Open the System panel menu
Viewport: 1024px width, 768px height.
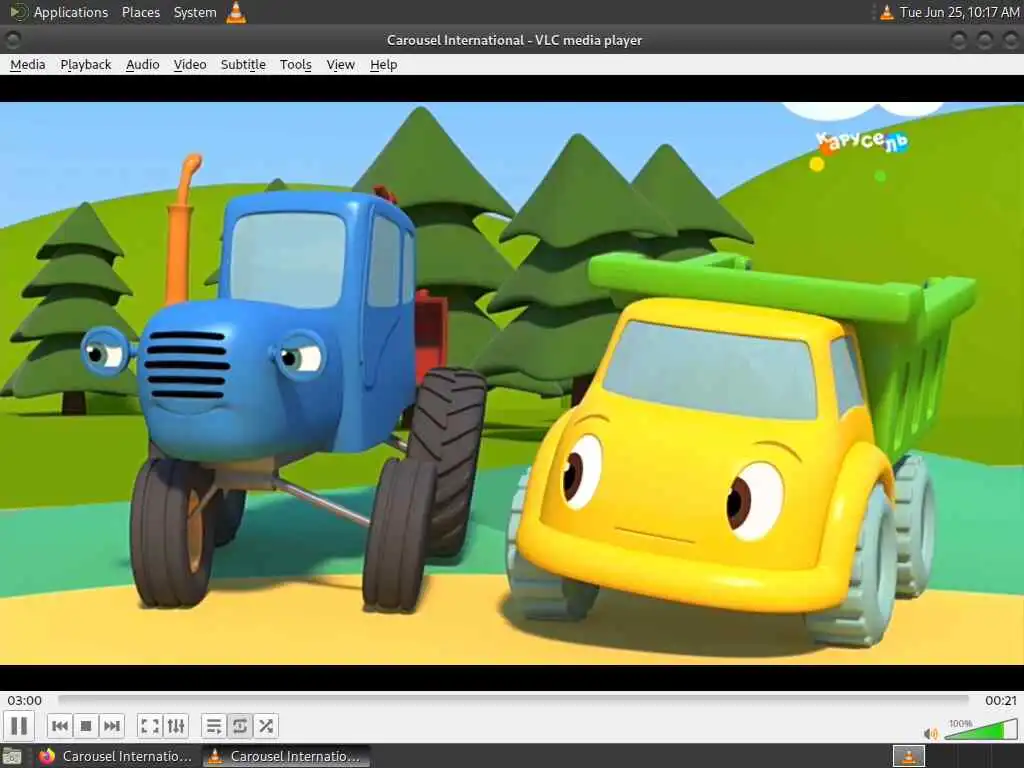click(195, 12)
